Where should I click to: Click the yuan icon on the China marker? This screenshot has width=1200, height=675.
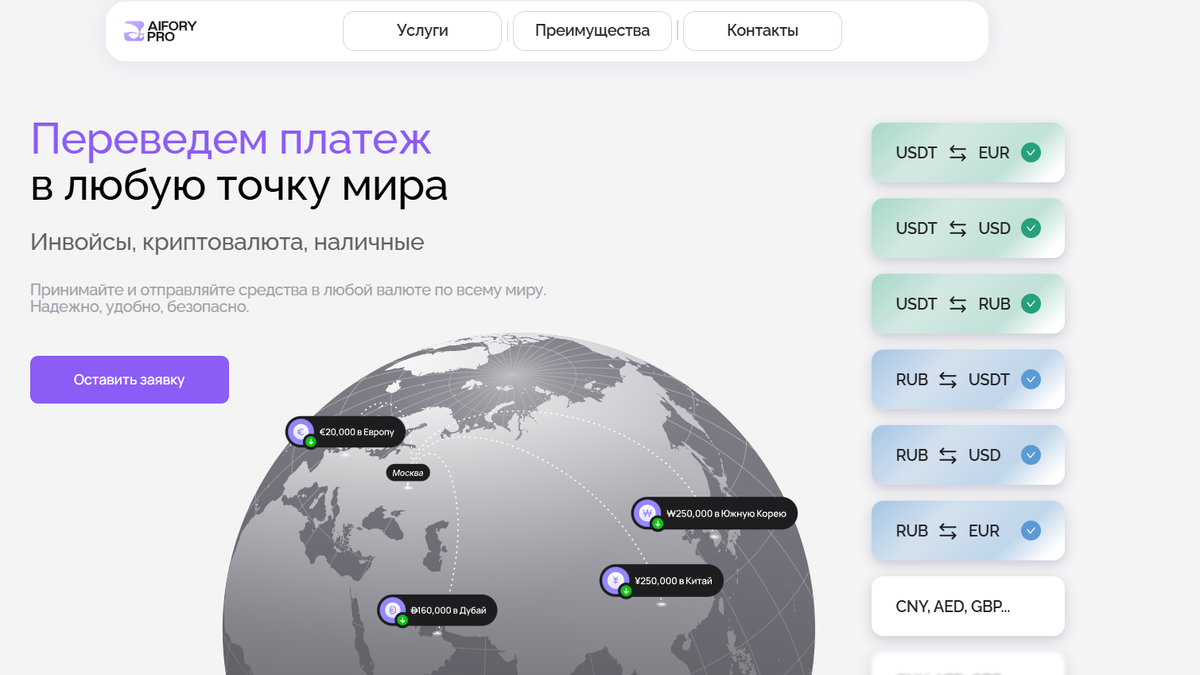coord(615,581)
